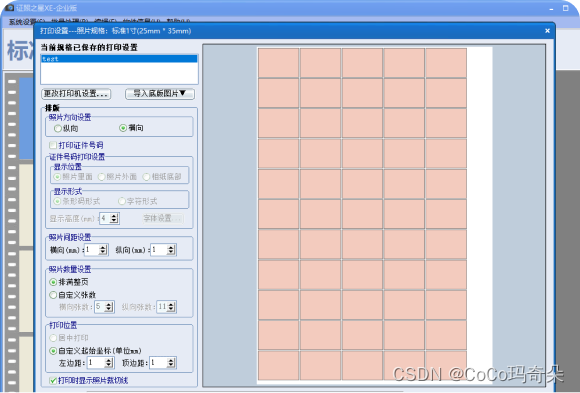Select the 横向 photo orientation radio
Viewport: 580px width, 393px height.
click(123, 128)
